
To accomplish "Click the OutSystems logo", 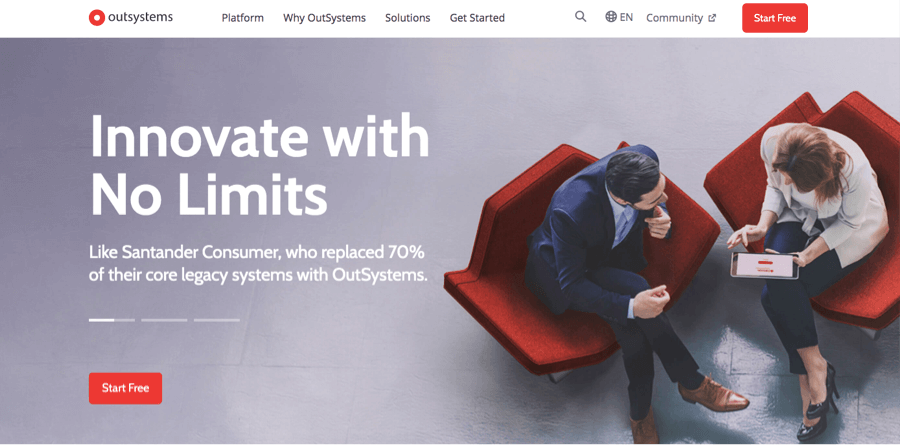I will pos(131,18).
